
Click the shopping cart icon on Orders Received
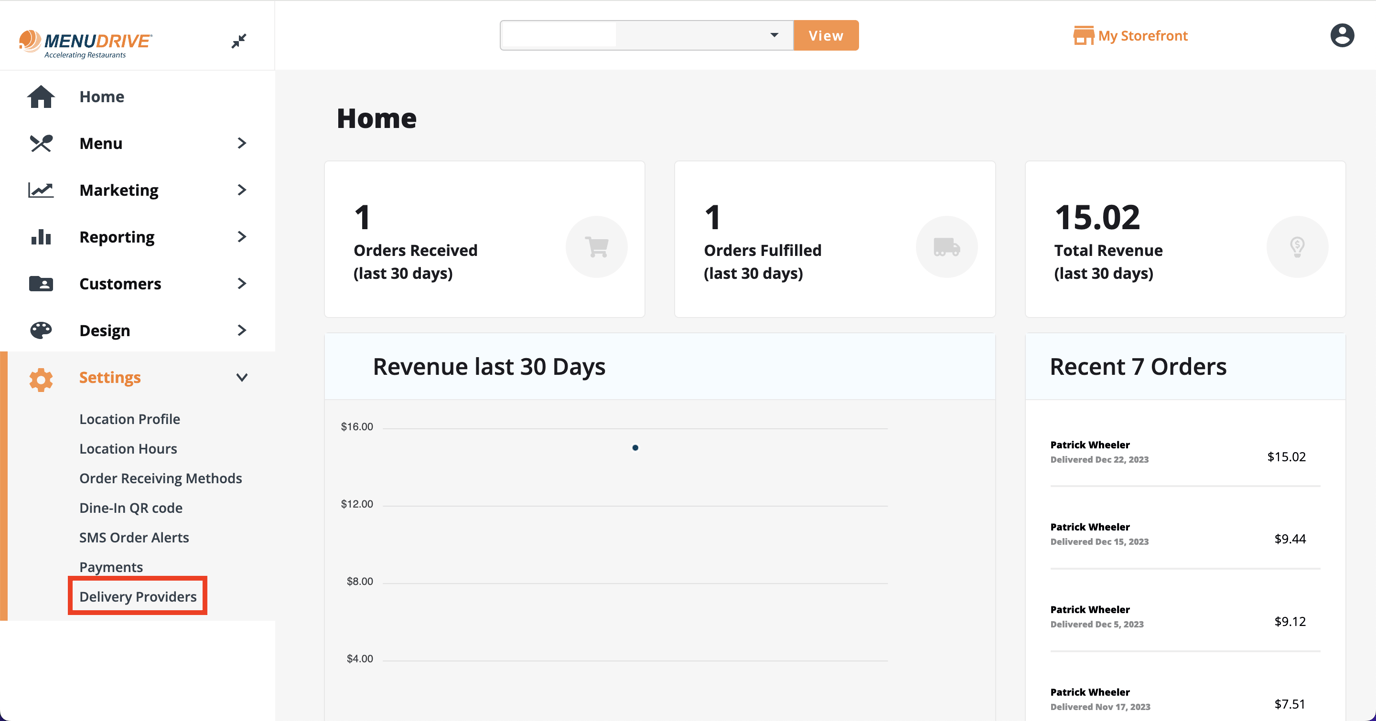[596, 246]
